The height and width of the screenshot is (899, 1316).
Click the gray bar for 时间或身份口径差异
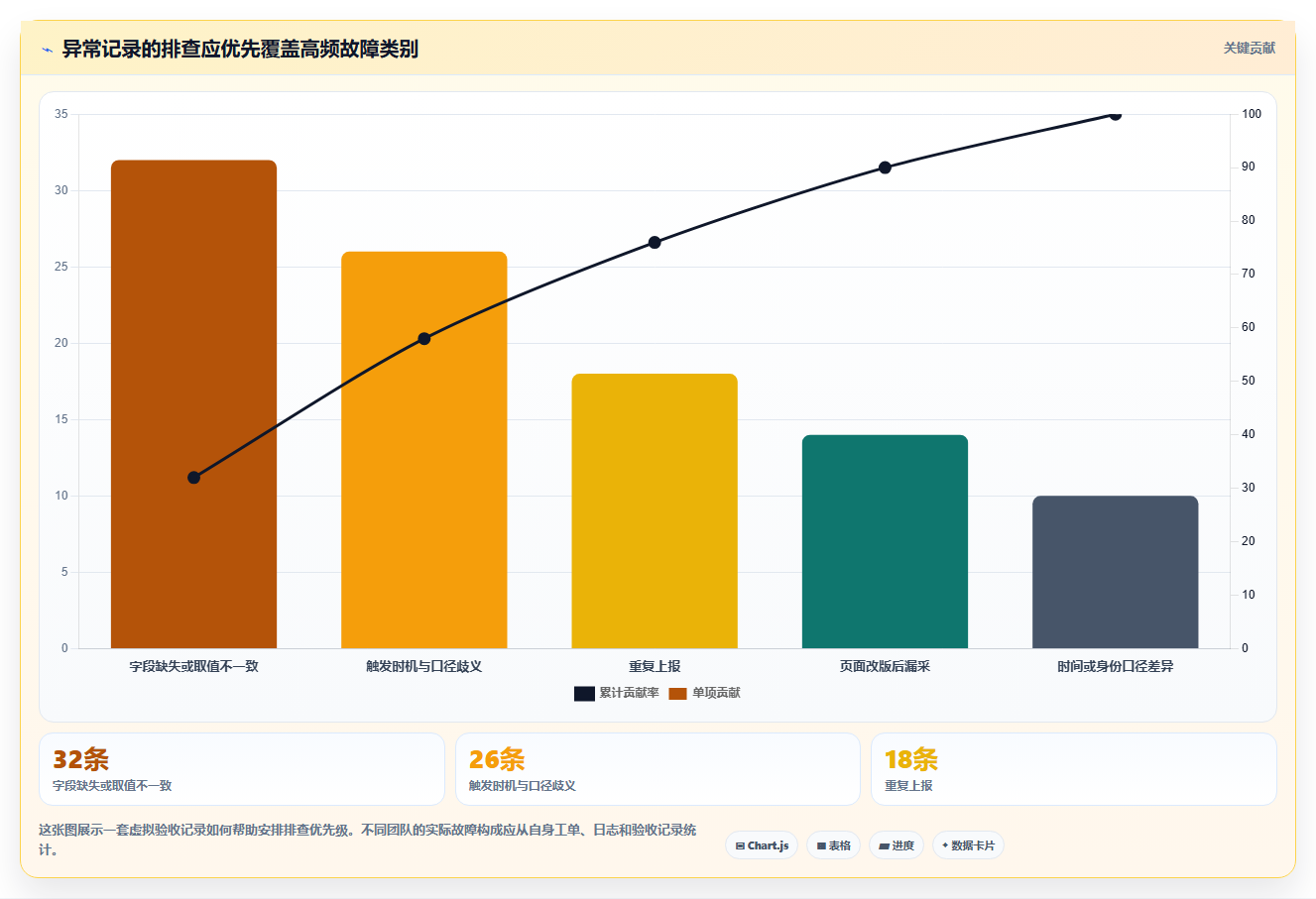pyautogui.click(x=1115, y=572)
